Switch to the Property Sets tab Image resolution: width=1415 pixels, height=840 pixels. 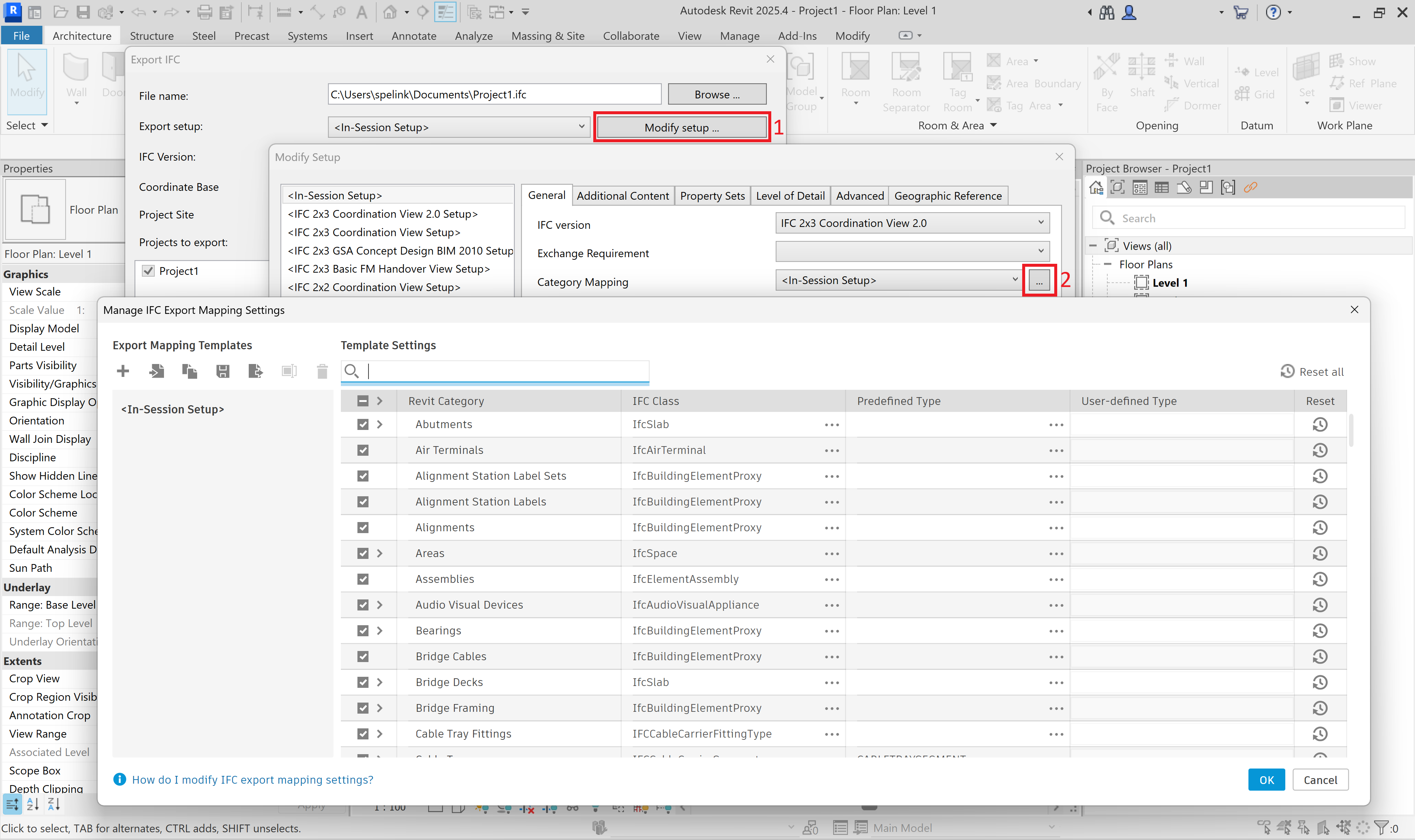[712, 196]
